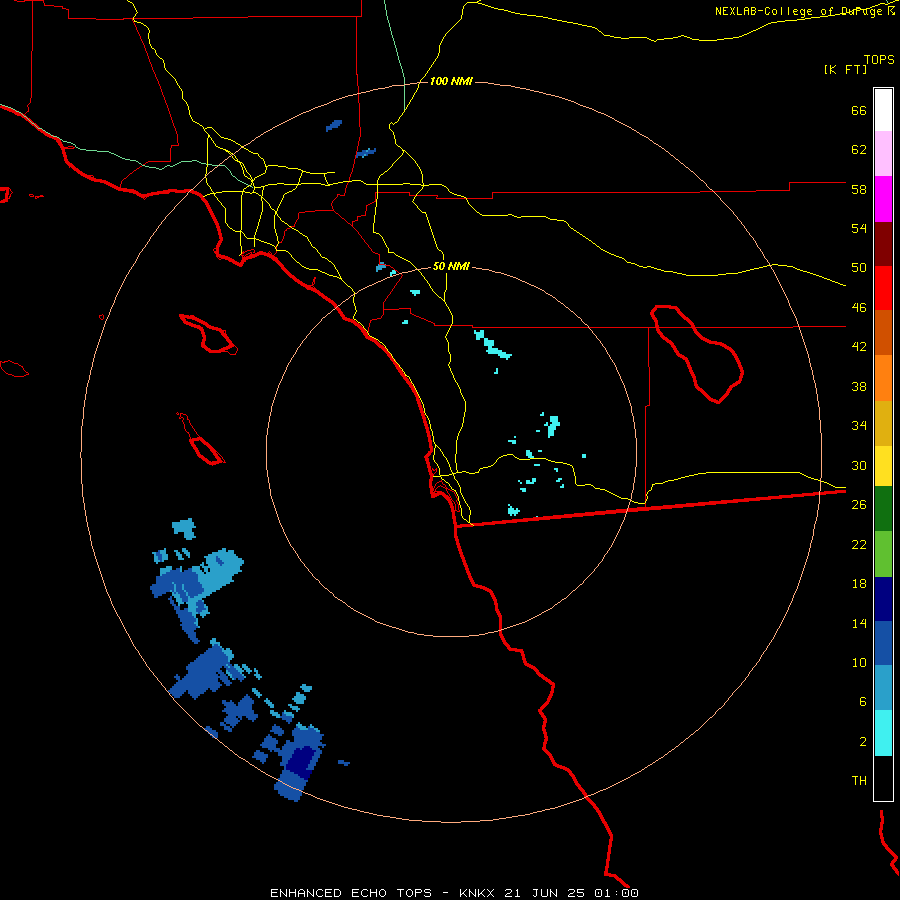Click the "14" legend value
This screenshot has width=900, height=900.
(859, 623)
